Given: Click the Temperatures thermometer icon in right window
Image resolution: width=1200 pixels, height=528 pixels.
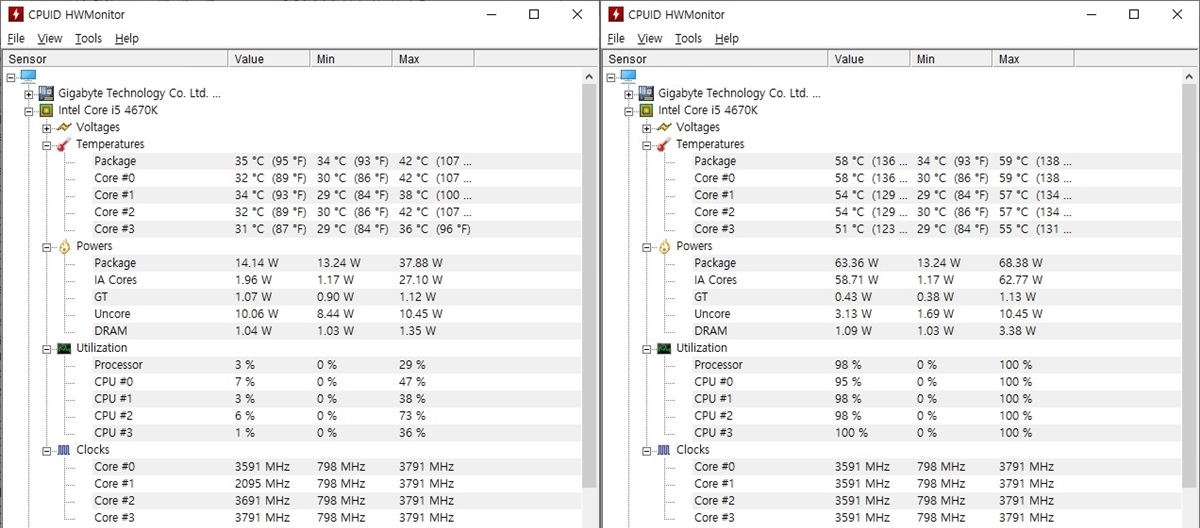Looking at the screenshot, I should coord(663,144).
